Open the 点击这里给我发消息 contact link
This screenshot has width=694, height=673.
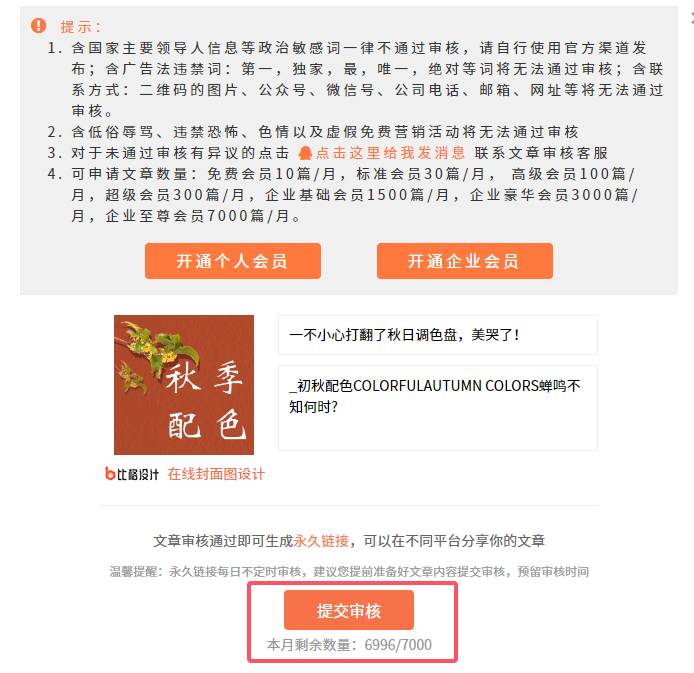(390, 153)
